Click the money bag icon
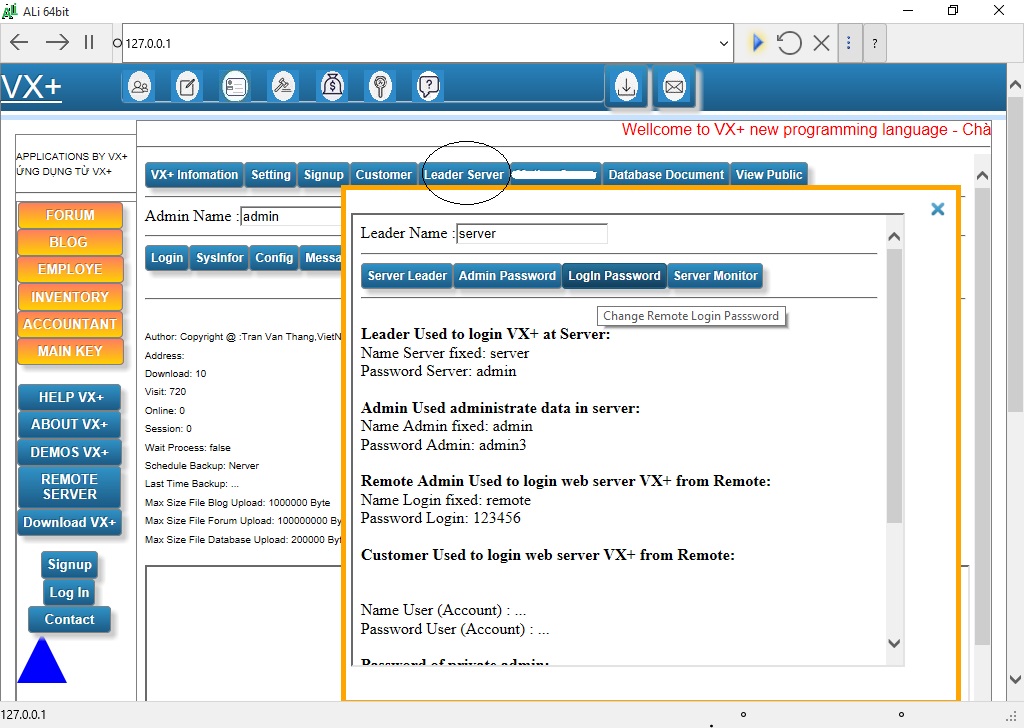The height and width of the screenshot is (728, 1024). [x=332, y=87]
